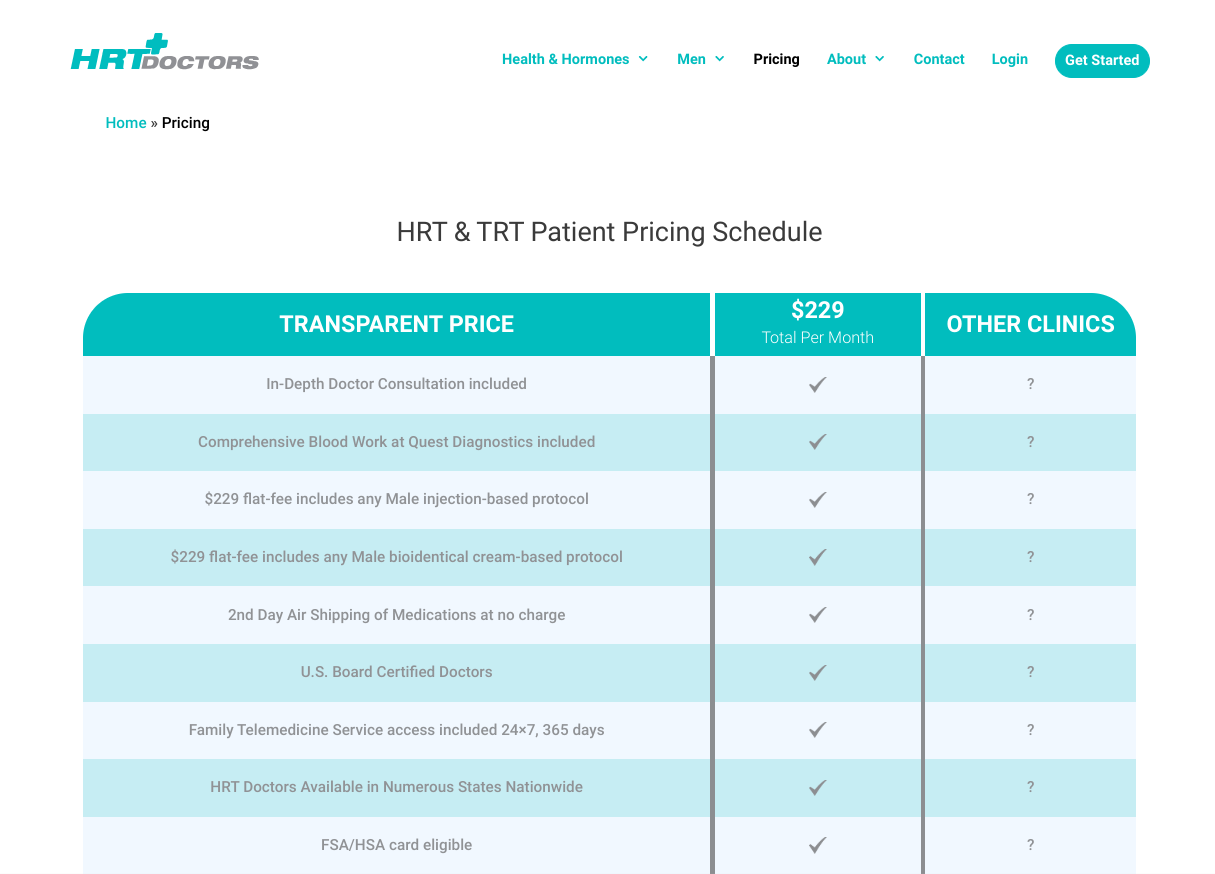The height and width of the screenshot is (874, 1215).
Task: Click question mark for bioidentical cream-based protocol row
Action: [1030, 557]
